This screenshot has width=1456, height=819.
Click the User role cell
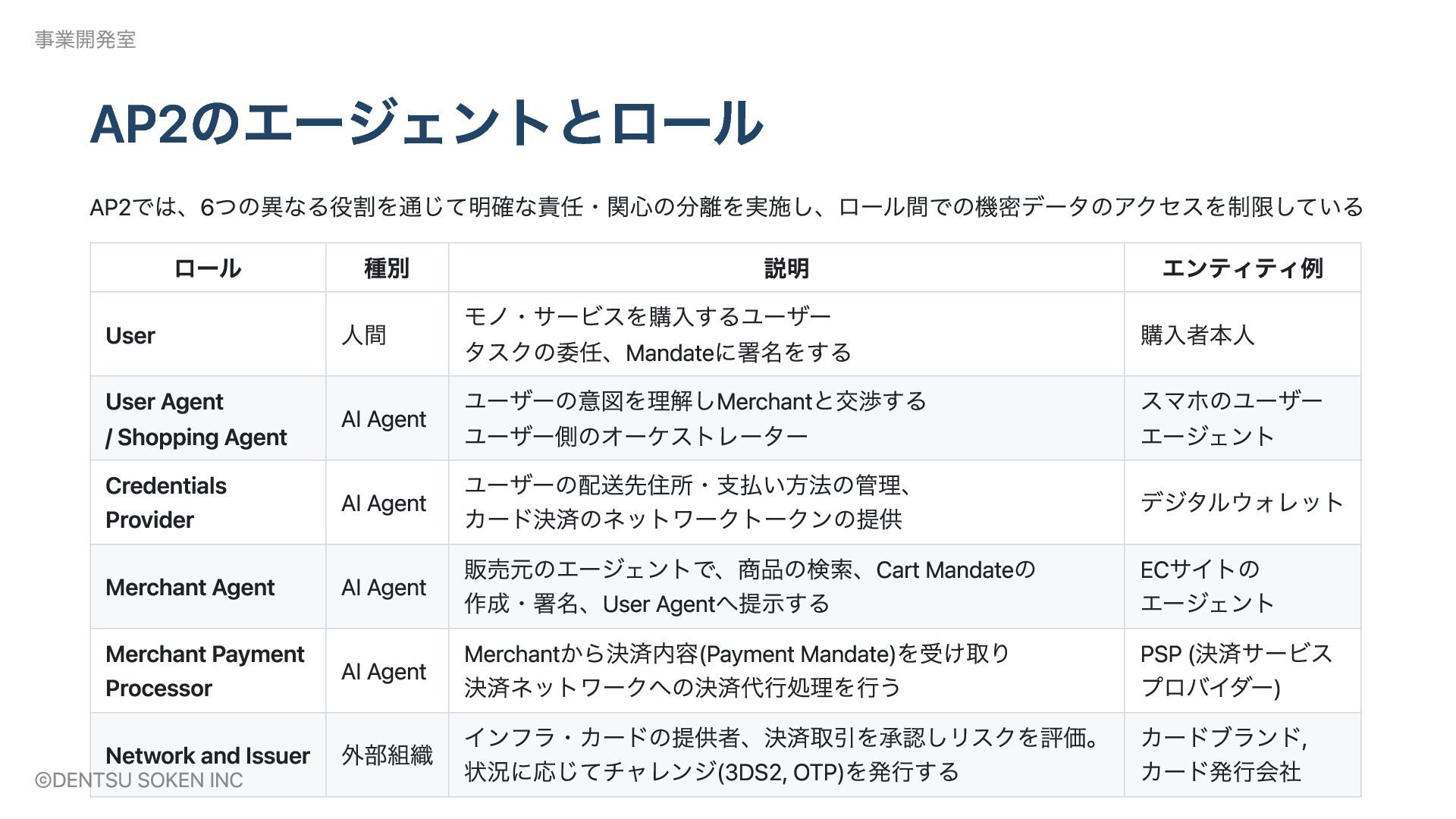tap(130, 335)
